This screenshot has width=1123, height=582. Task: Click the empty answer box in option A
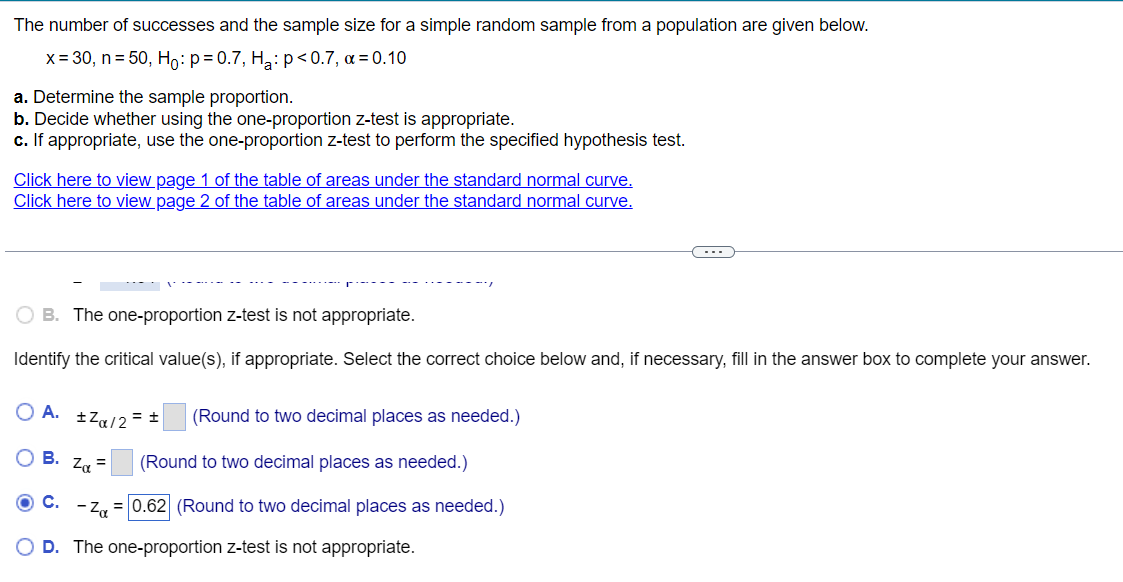(x=174, y=417)
